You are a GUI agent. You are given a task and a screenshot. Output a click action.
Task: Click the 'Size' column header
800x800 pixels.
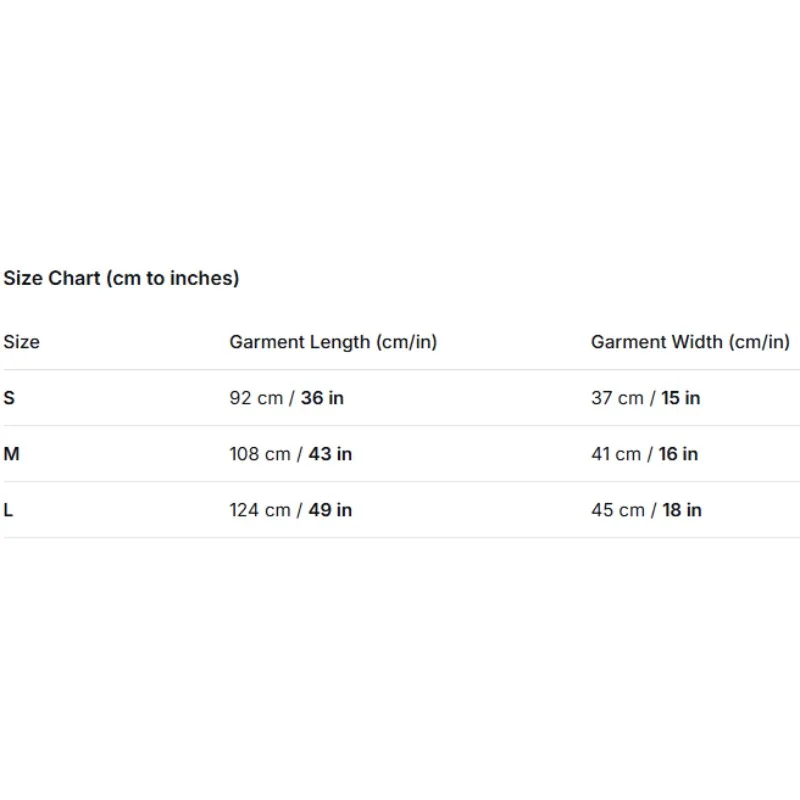click(x=21, y=342)
